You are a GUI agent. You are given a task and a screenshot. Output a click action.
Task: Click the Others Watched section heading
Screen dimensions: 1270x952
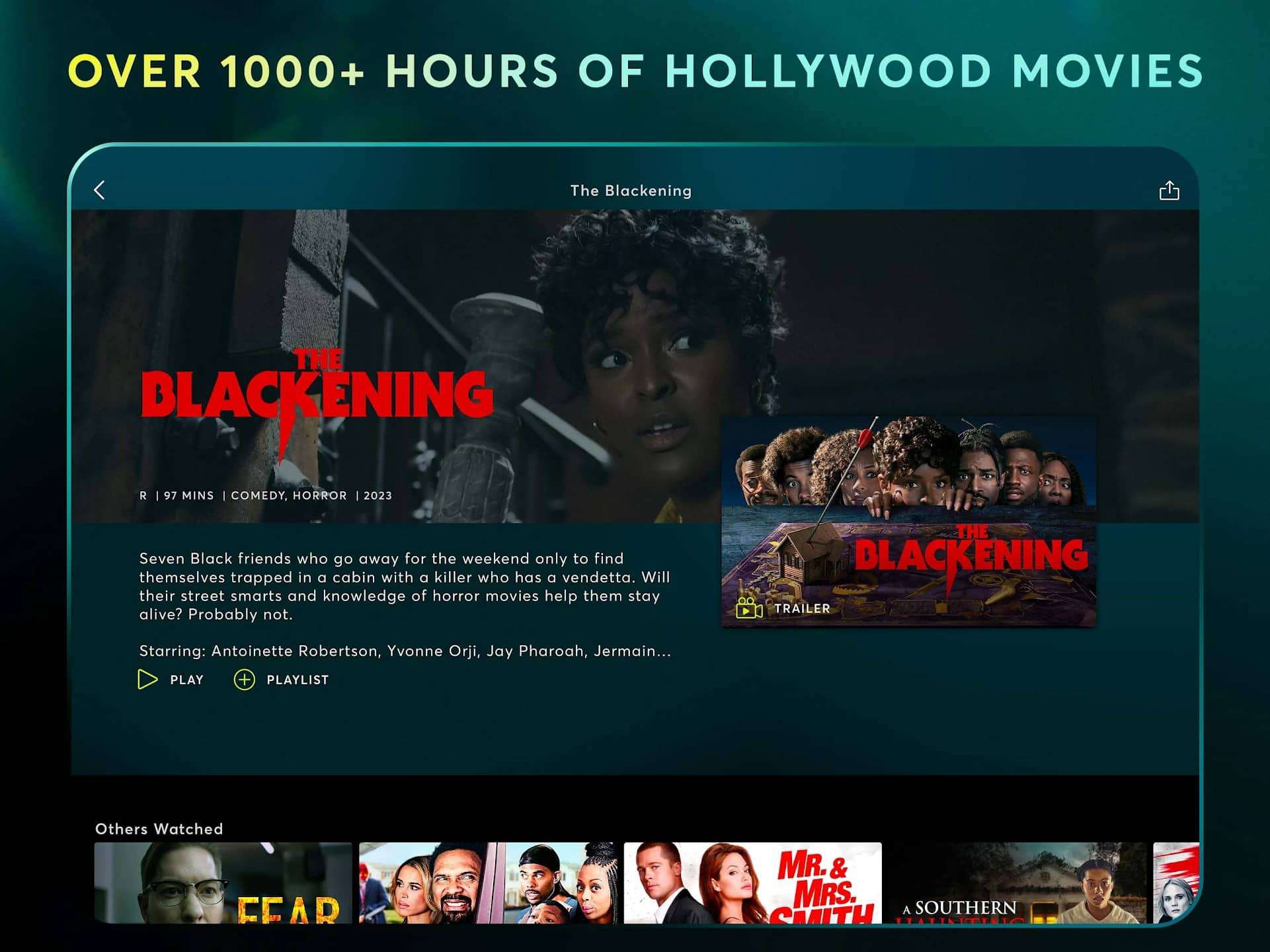[x=159, y=829]
